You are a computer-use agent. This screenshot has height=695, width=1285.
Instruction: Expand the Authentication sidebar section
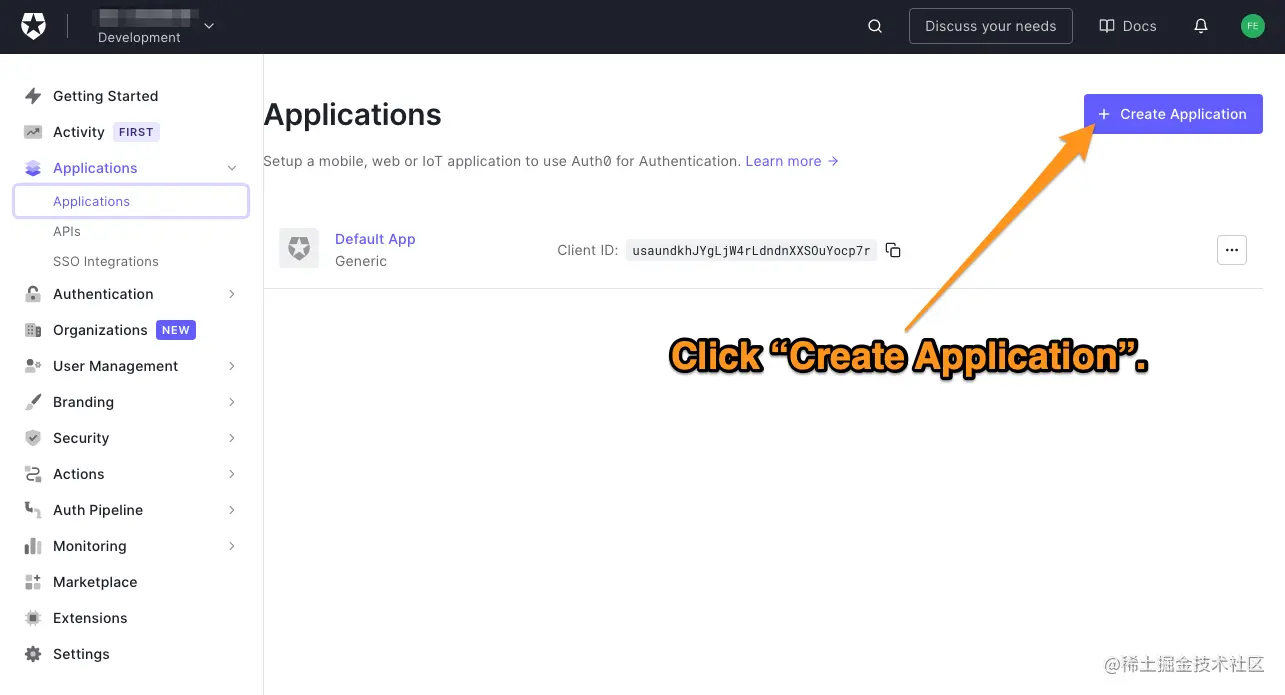(x=232, y=294)
